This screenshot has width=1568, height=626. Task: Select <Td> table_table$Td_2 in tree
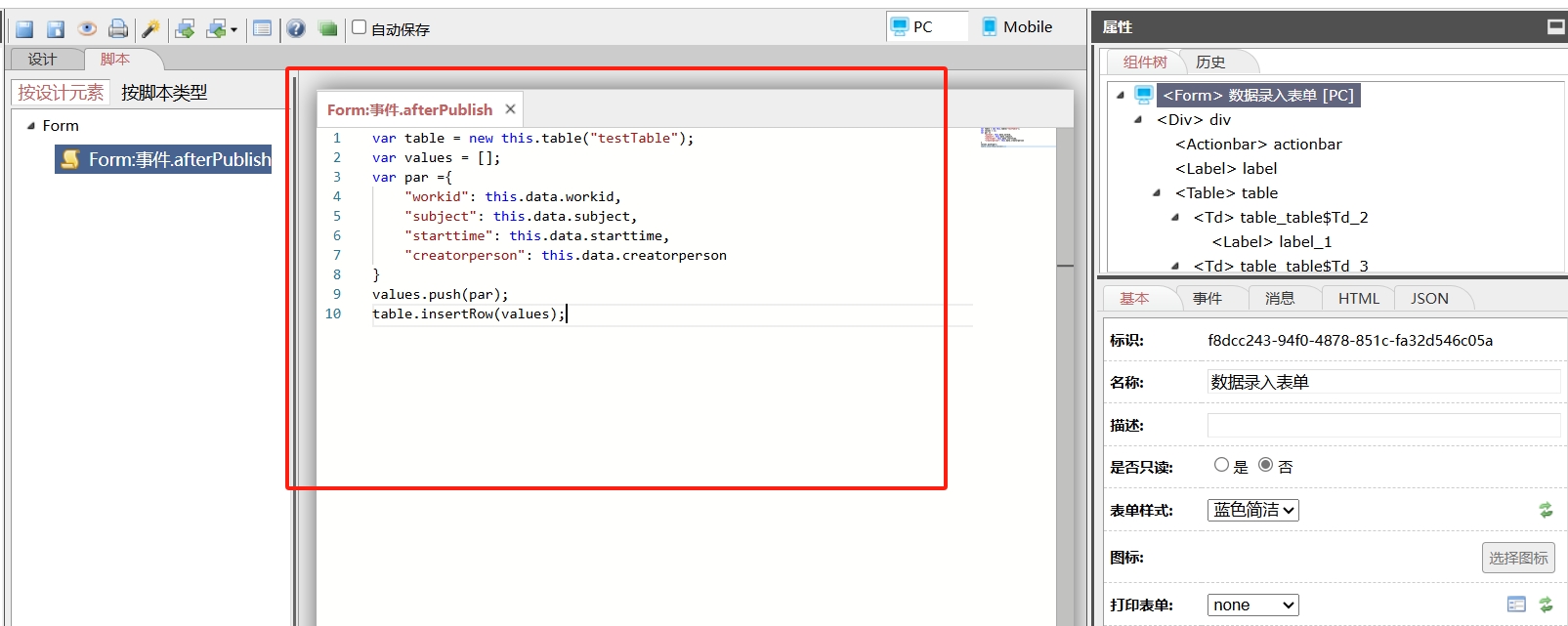tap(1281, 217)
